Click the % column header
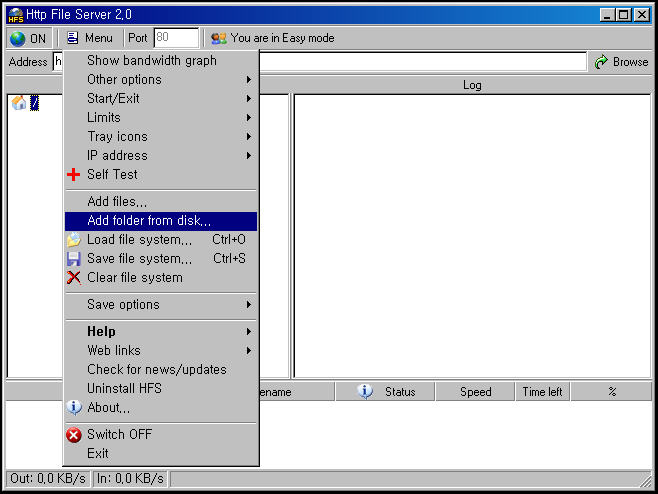This screenshot has width=658, height=494. [x=612, y=392]
